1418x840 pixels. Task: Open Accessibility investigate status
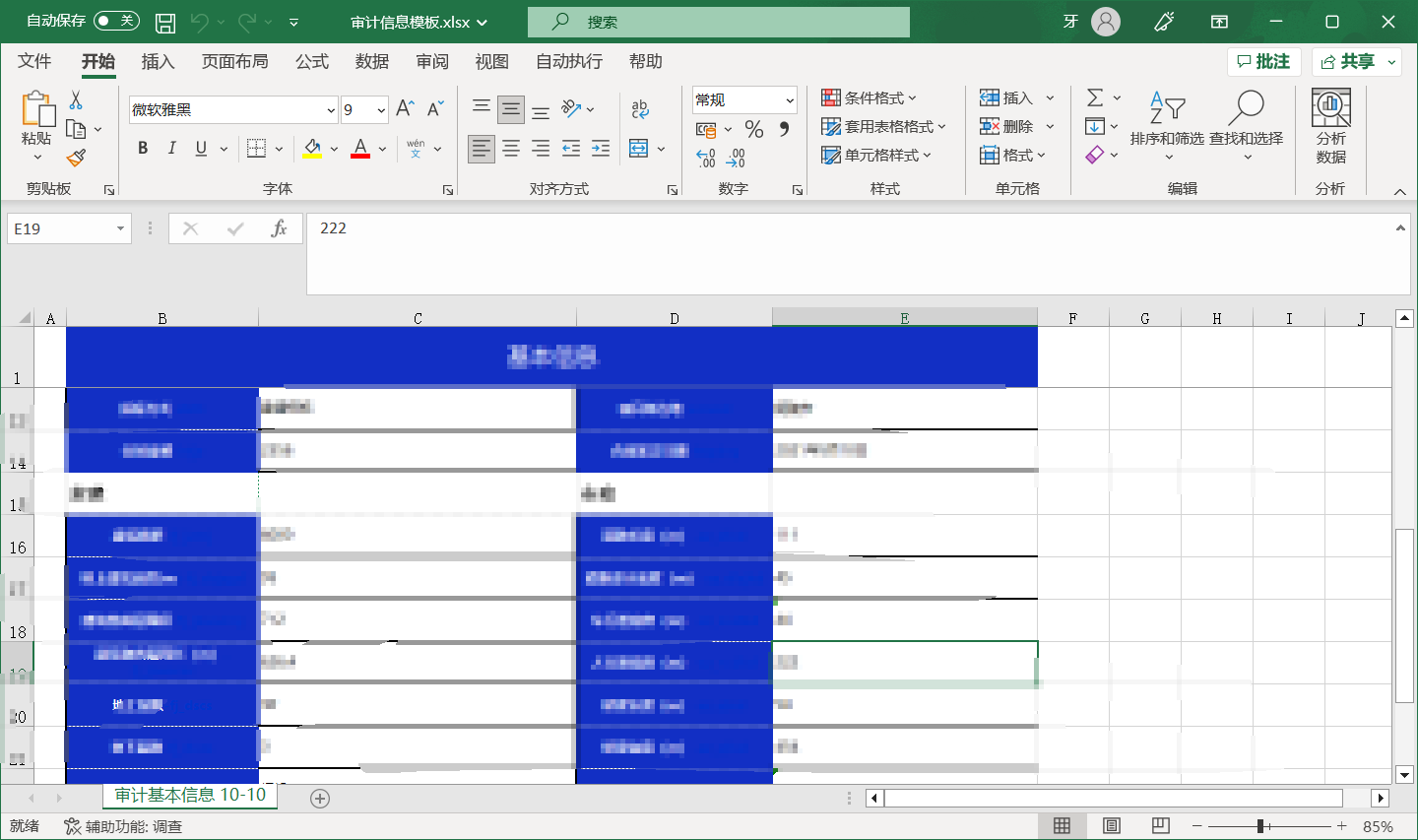pyautogui.click(x=123, y=826)
